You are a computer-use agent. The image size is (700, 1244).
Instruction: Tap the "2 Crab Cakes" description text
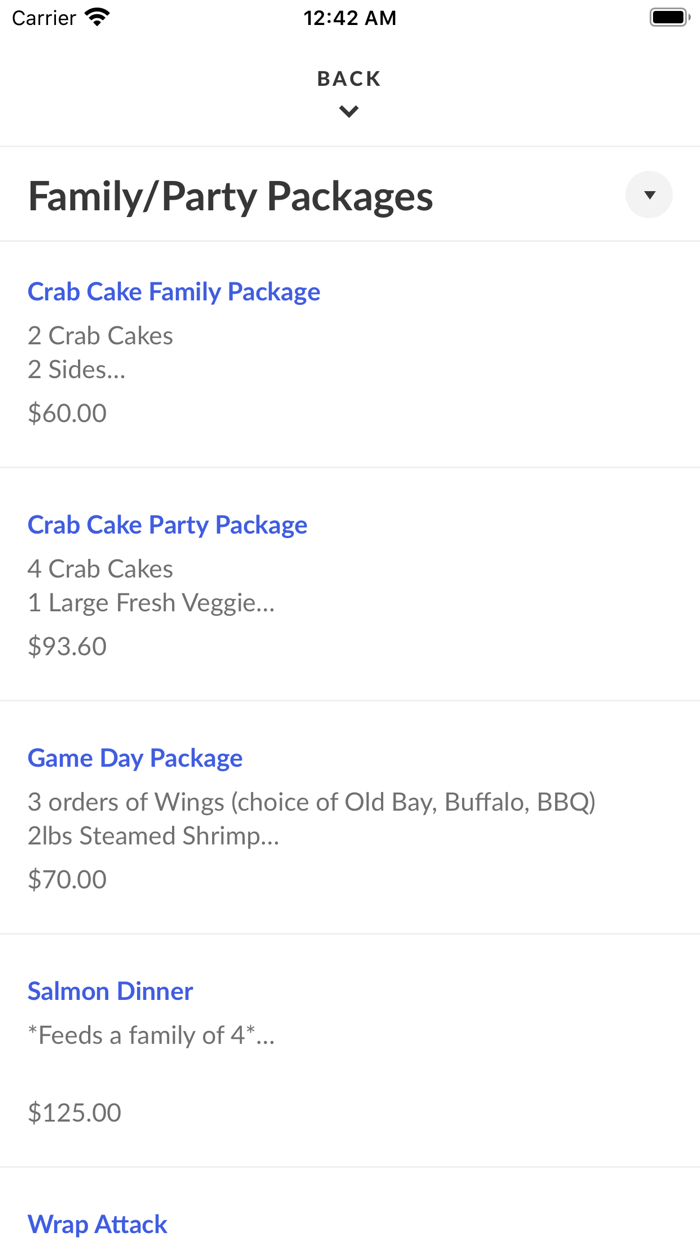(100, 336)
